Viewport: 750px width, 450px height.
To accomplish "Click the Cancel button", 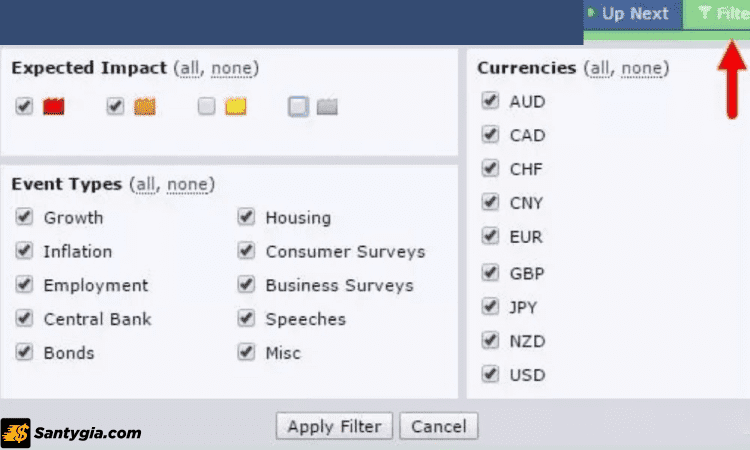I will click(438, 426).
